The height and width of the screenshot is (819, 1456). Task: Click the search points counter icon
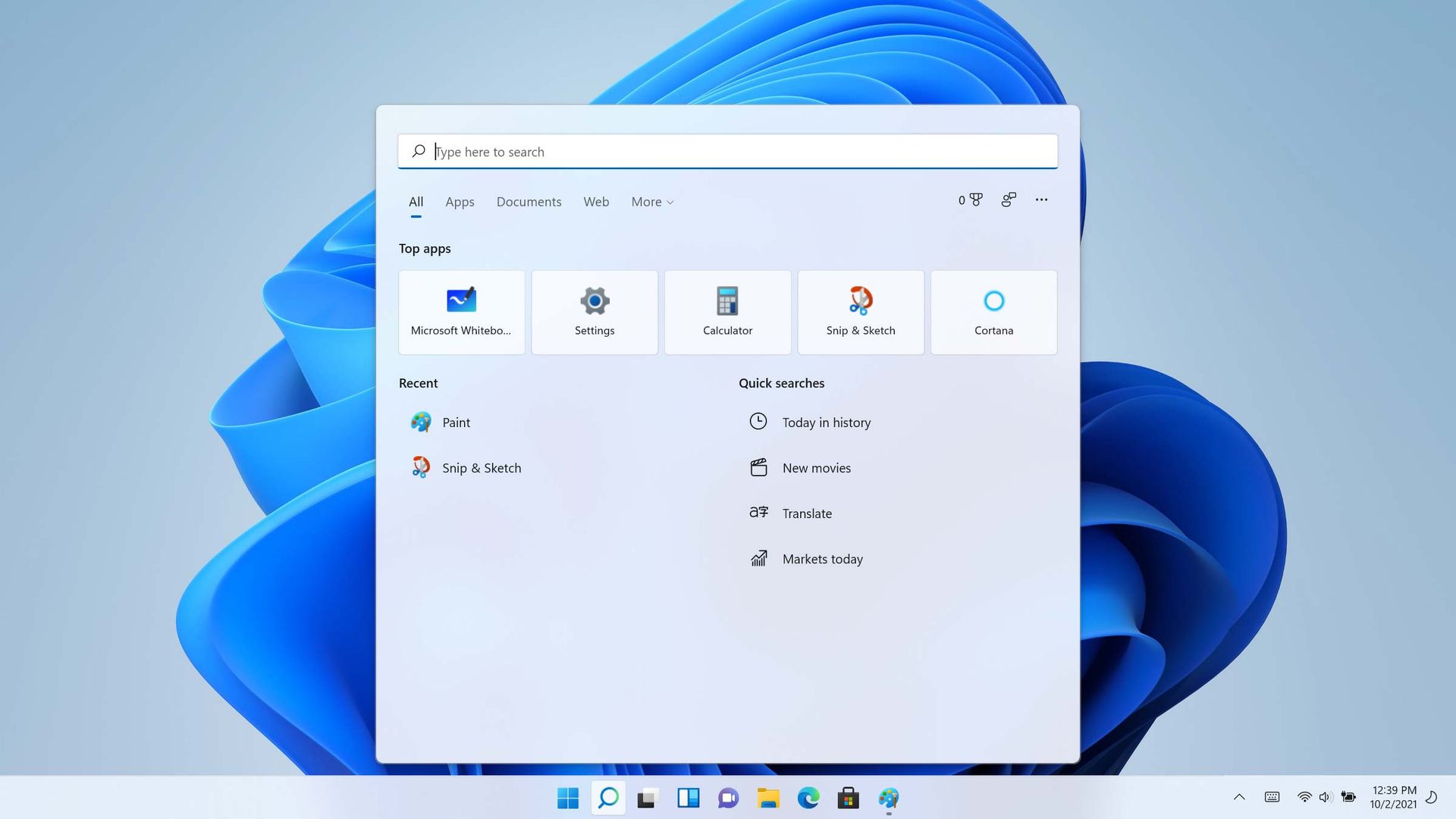pyautogui.click(x=970, y=200)
